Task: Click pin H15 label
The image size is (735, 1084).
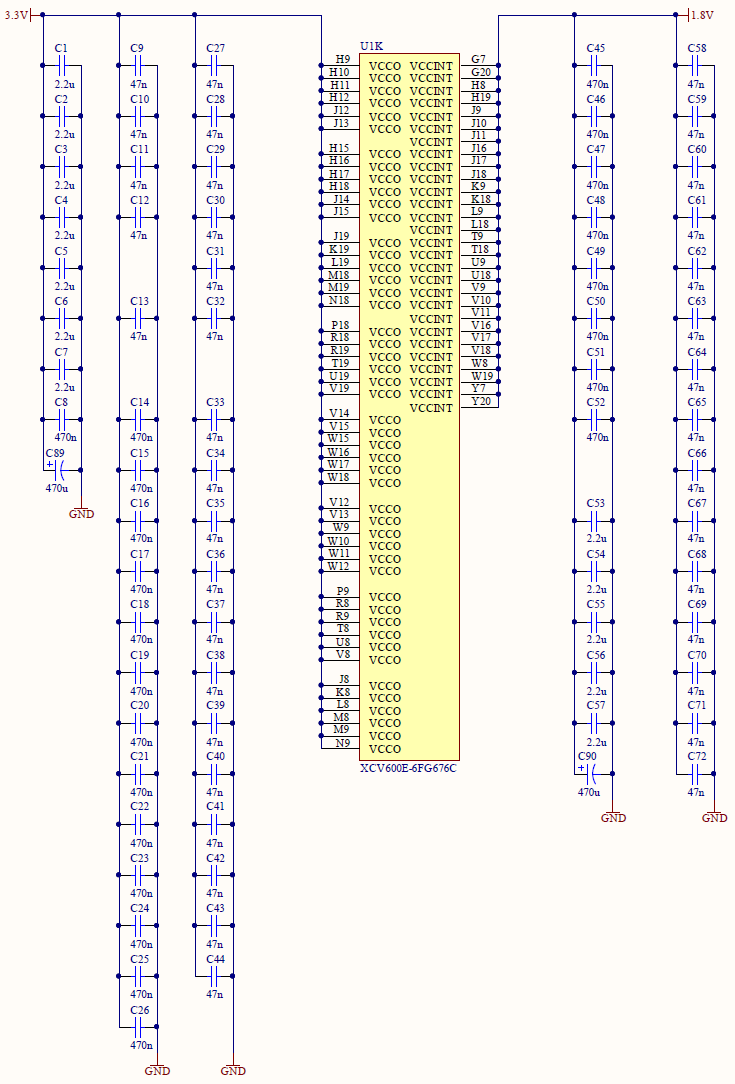Action: click(339, 148)
